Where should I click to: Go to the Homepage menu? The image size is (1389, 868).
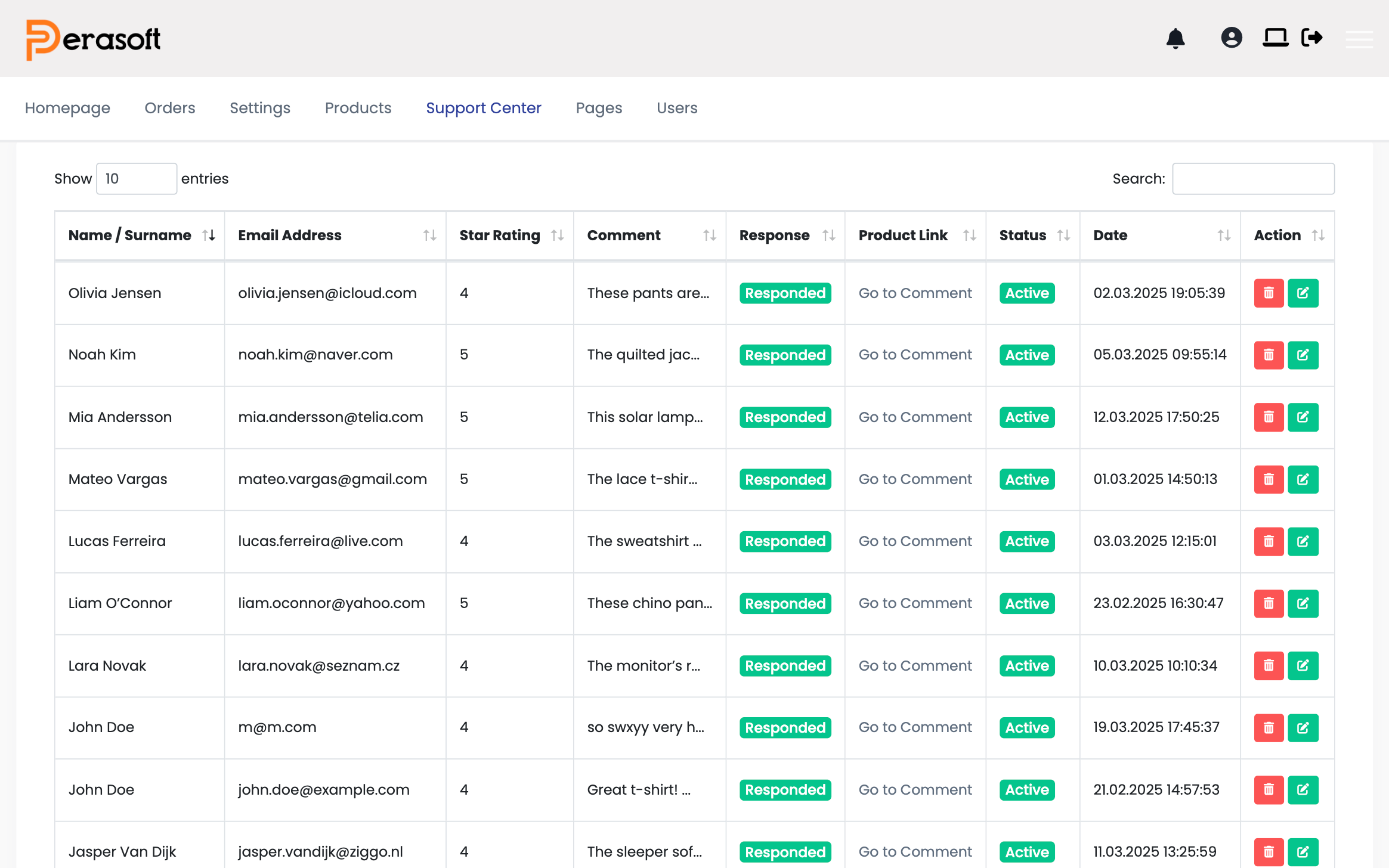pyautogui.click(x=67, y=108)
